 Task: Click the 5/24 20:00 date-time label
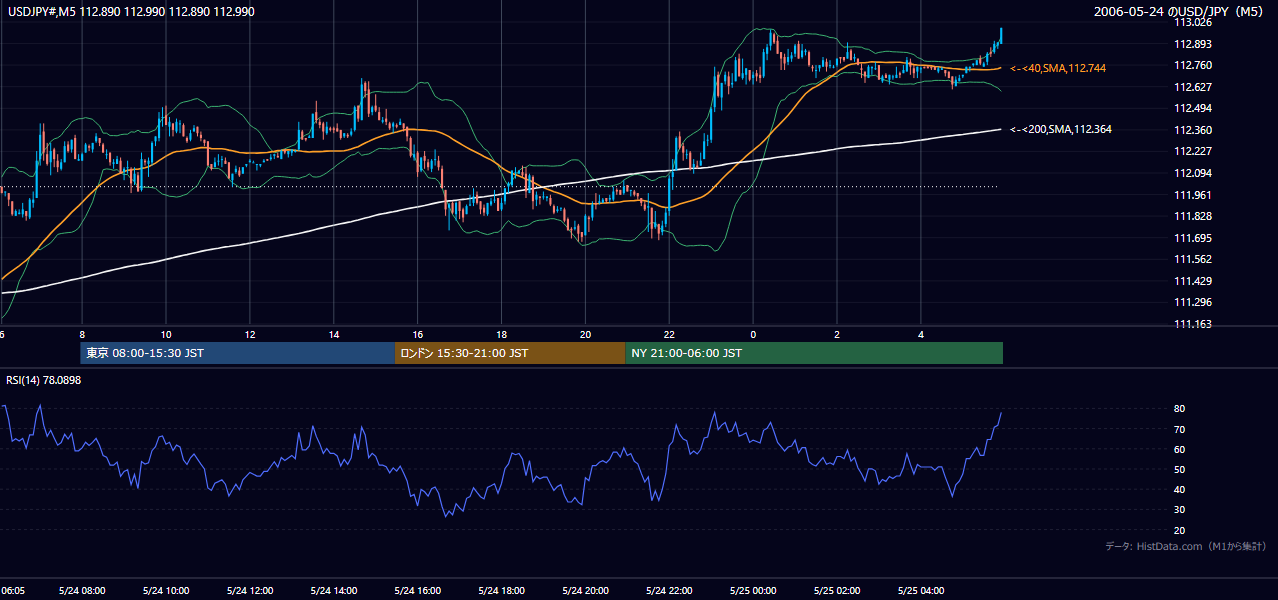[x=586, y=591]
